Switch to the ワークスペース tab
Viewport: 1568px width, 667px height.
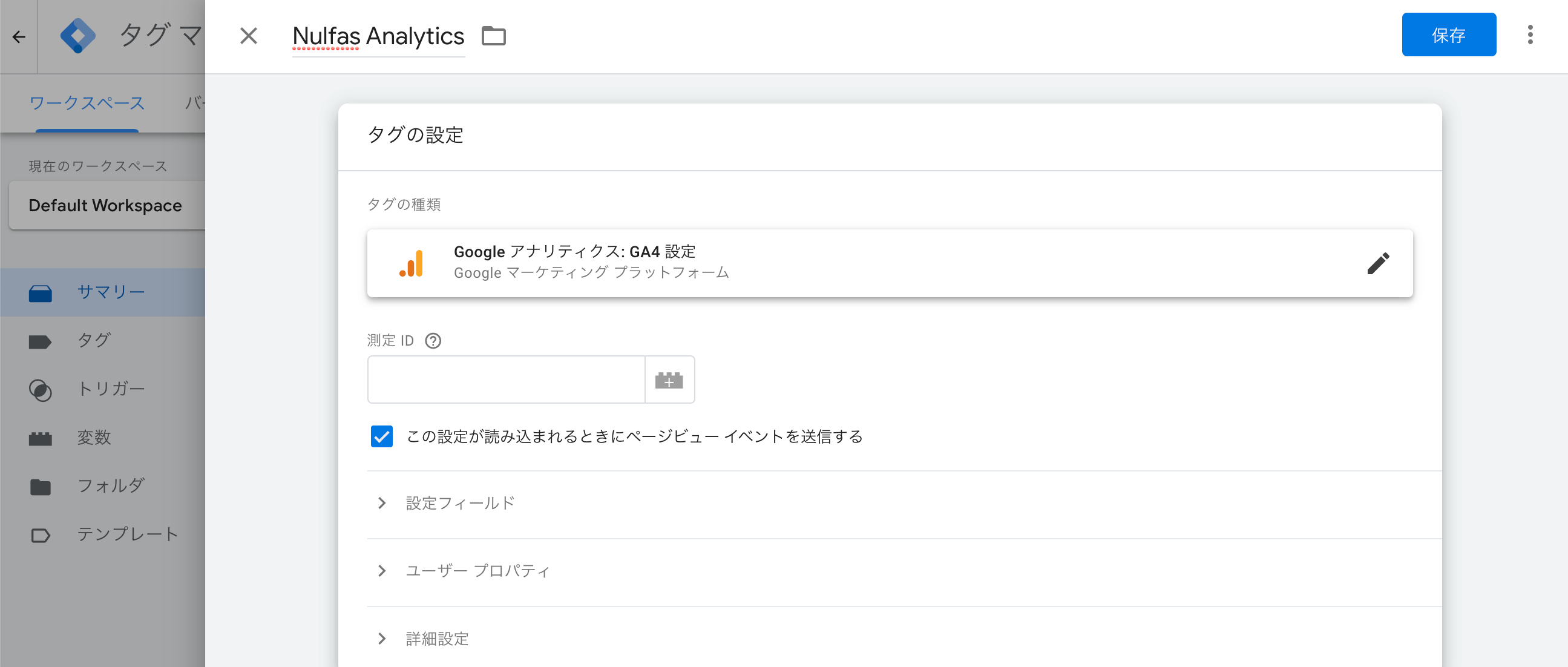point(87,103)
